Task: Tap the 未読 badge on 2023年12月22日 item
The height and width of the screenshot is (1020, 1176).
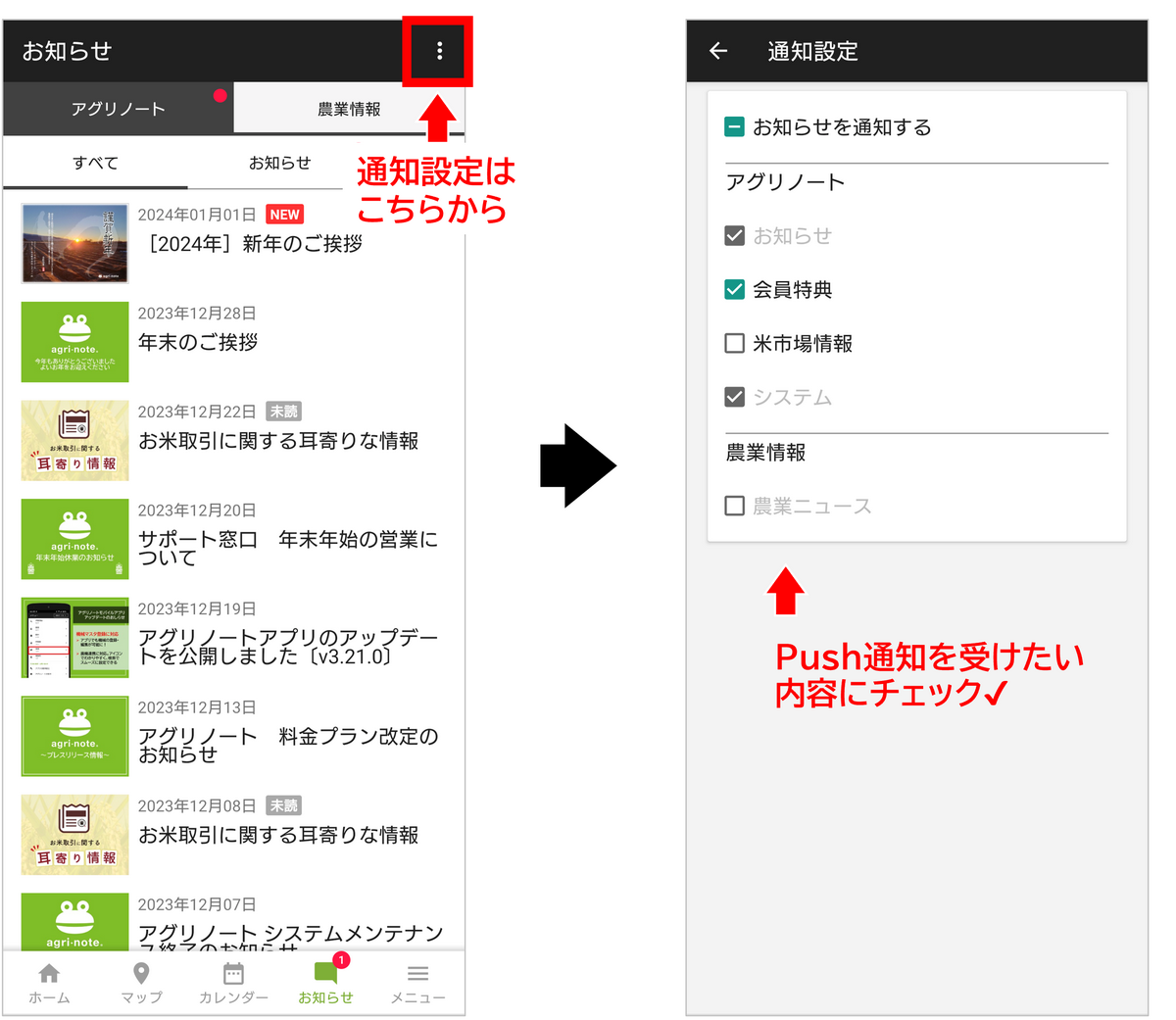Action: (x=283, y=412)
